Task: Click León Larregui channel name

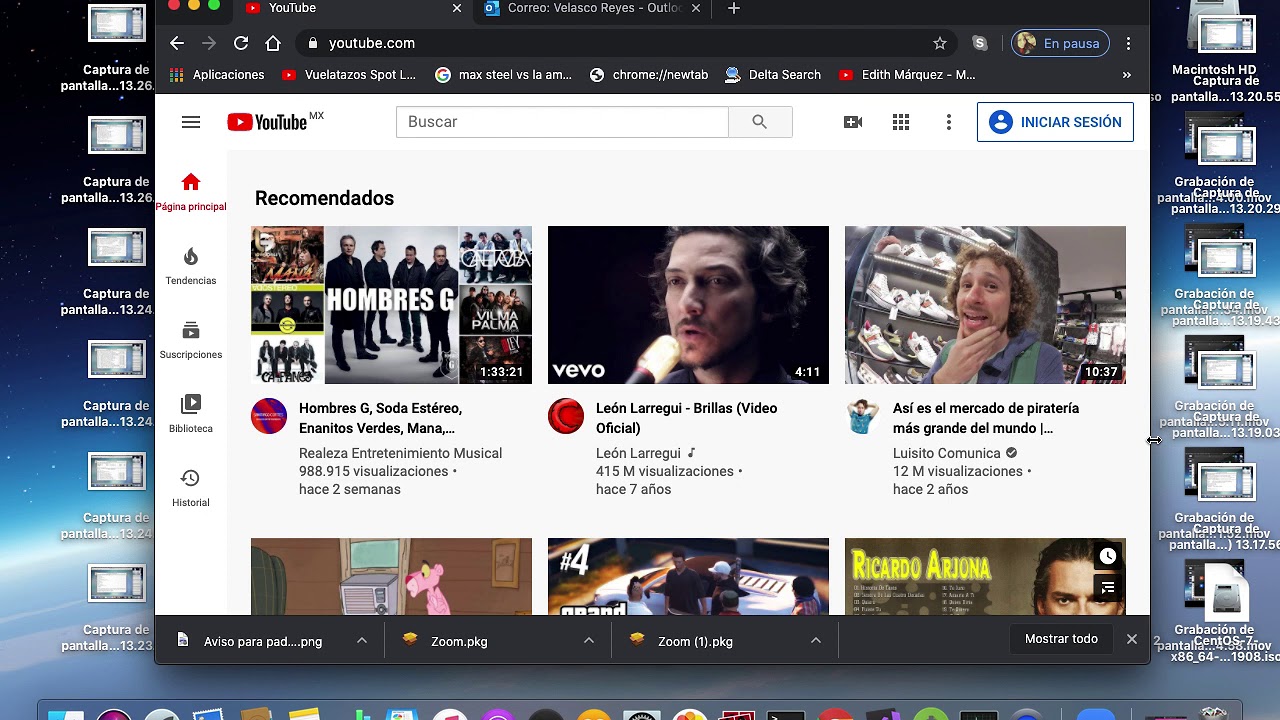Action: 638,453
